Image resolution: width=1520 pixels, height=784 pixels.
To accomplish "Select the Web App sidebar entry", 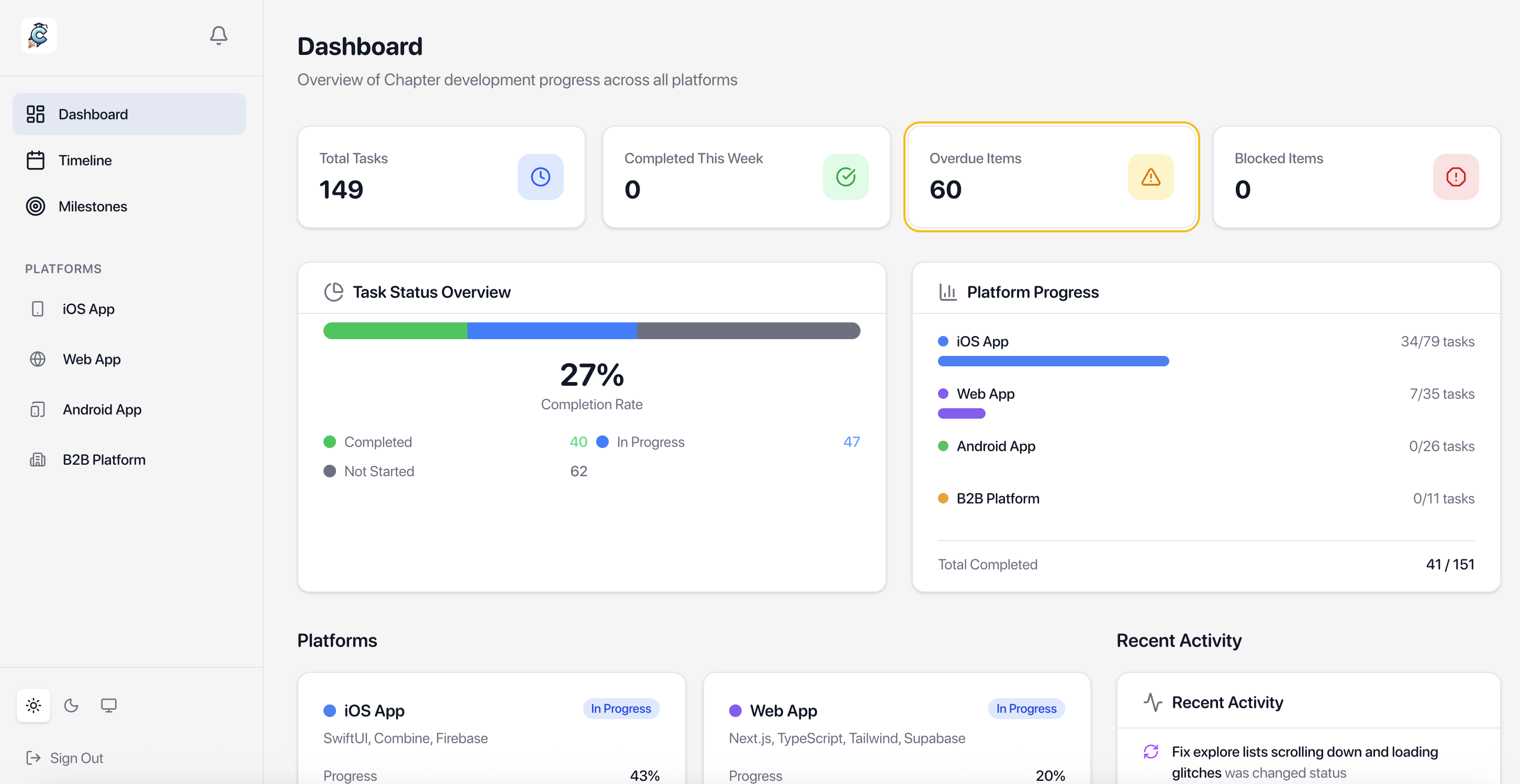I will pyautogui.click(x=91, y=359).
